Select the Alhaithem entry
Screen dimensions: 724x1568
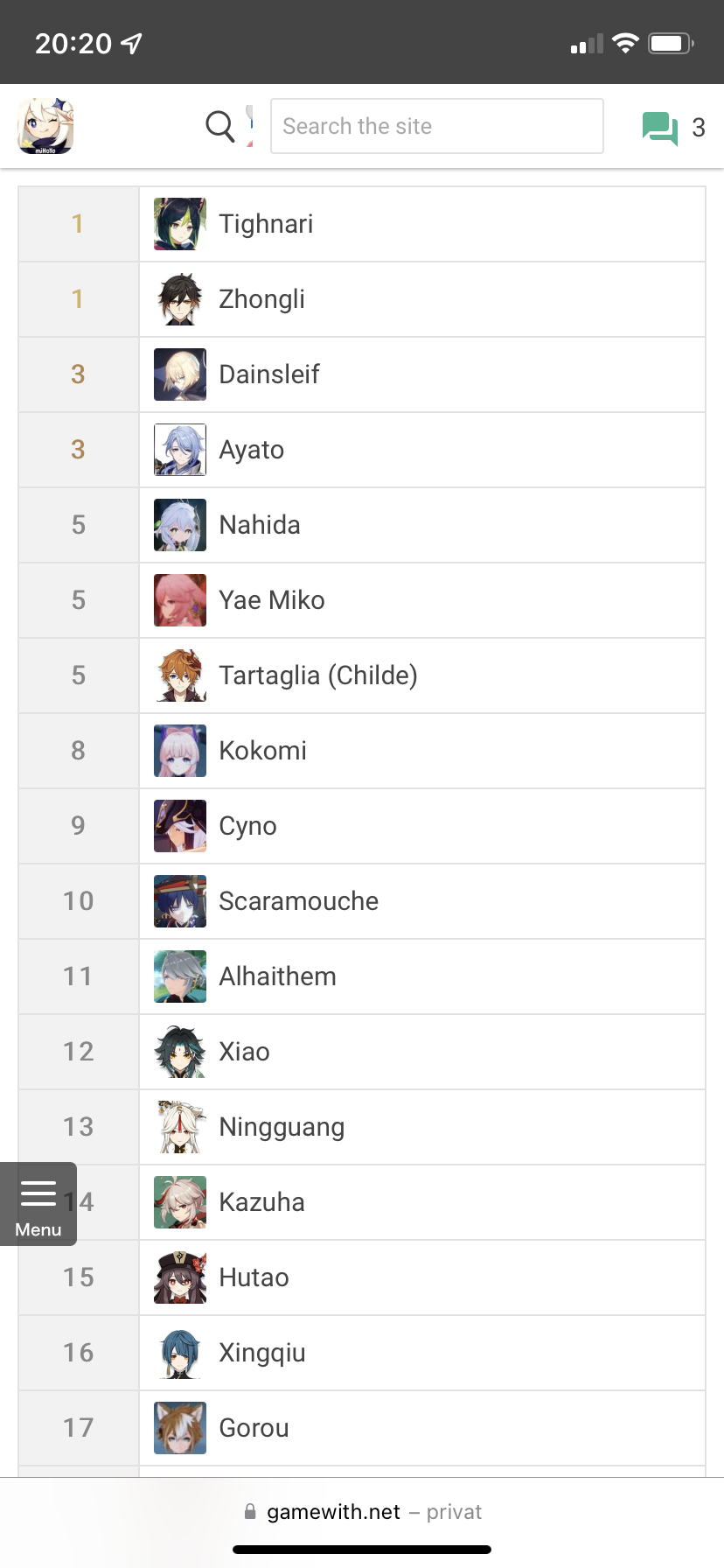pos(277,976)
